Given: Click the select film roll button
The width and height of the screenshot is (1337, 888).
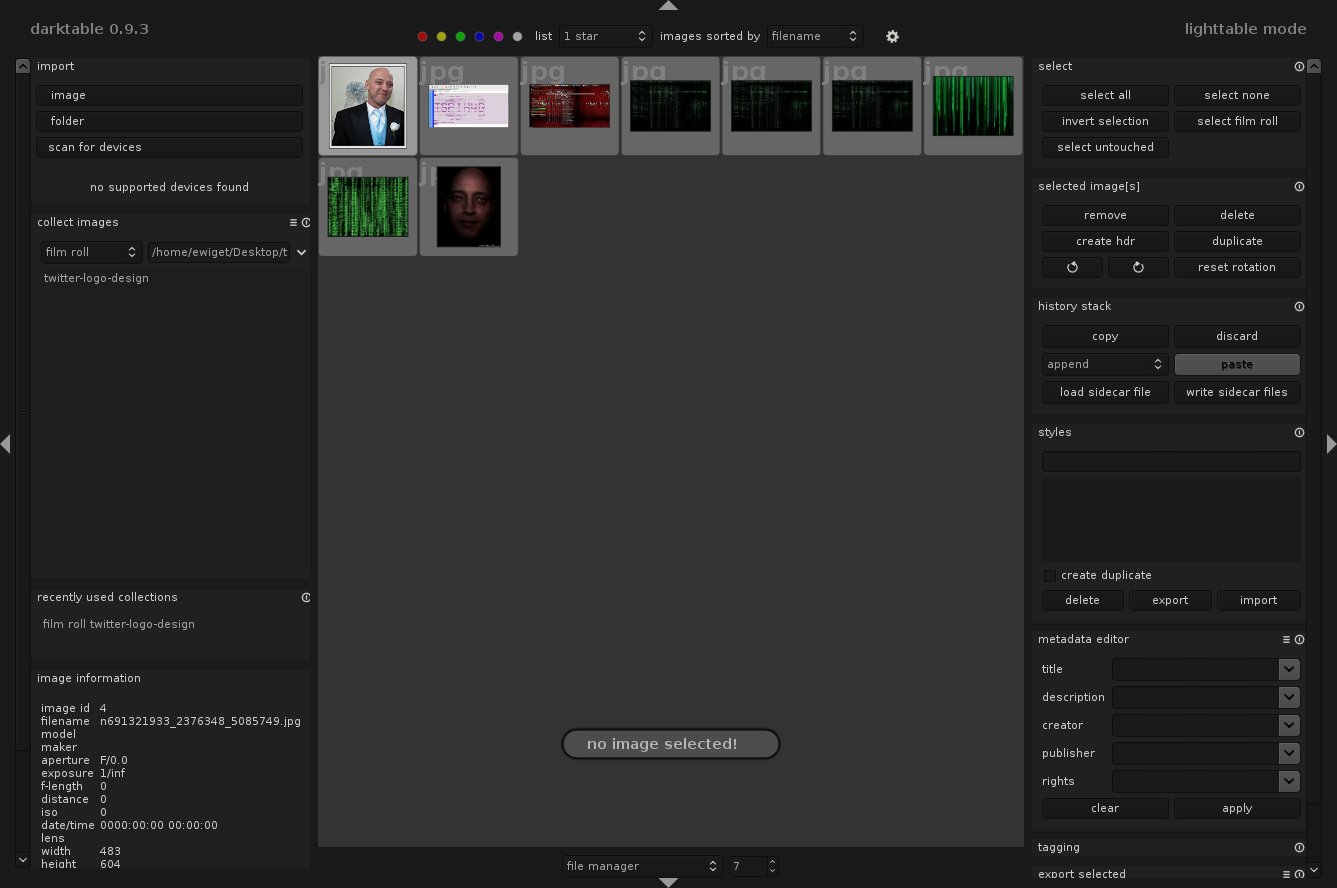Looking at the screenshot, I should coord(1237,121).
